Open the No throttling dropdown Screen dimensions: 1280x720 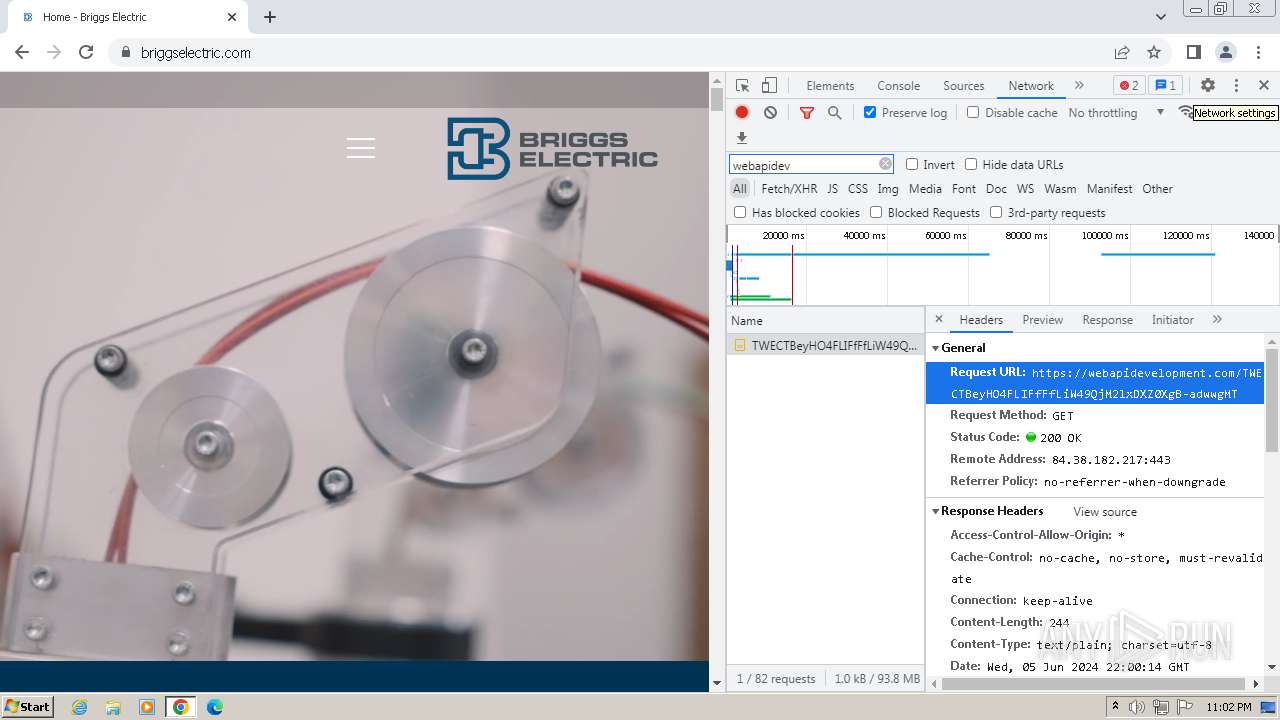pyautogui.click(x=1116, y=113)
